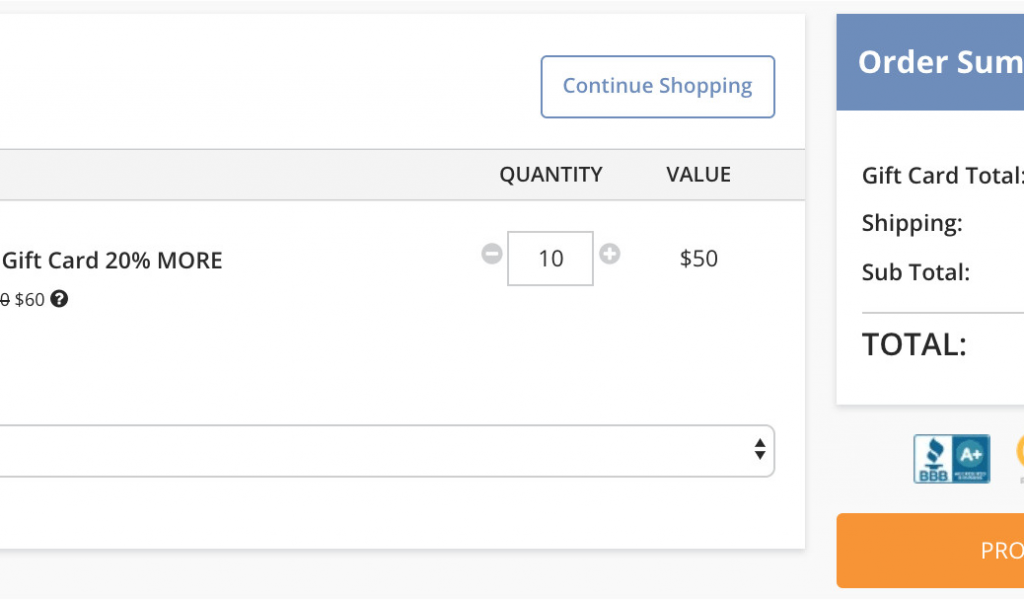Click the dropdown's up-down arrow indicator
Image resolution: width=1024 pixels, height=600 pixels.
tap(760, 450)
